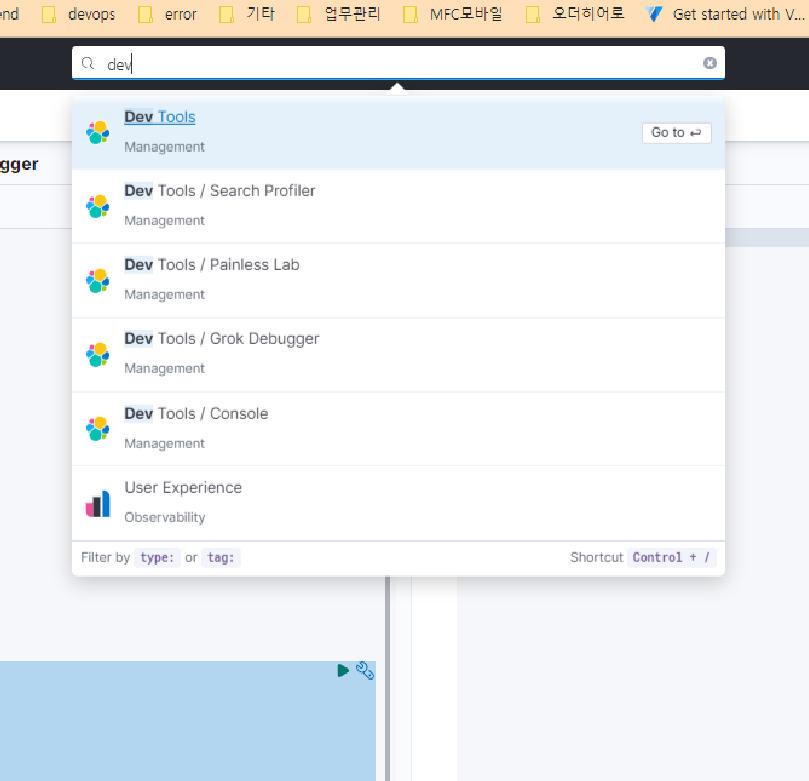Screen dimensions: 809x781
Task: Click Kibana icon beside Dev Tools / Console
Action: pos(98,429)
